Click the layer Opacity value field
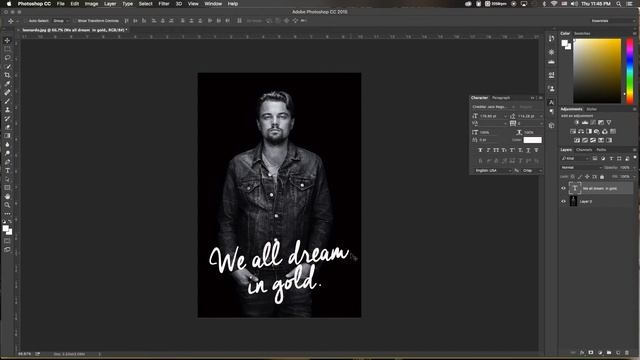The height and width of the screenshot is (360, 640). pyautogui.click(x=625, y=168)
